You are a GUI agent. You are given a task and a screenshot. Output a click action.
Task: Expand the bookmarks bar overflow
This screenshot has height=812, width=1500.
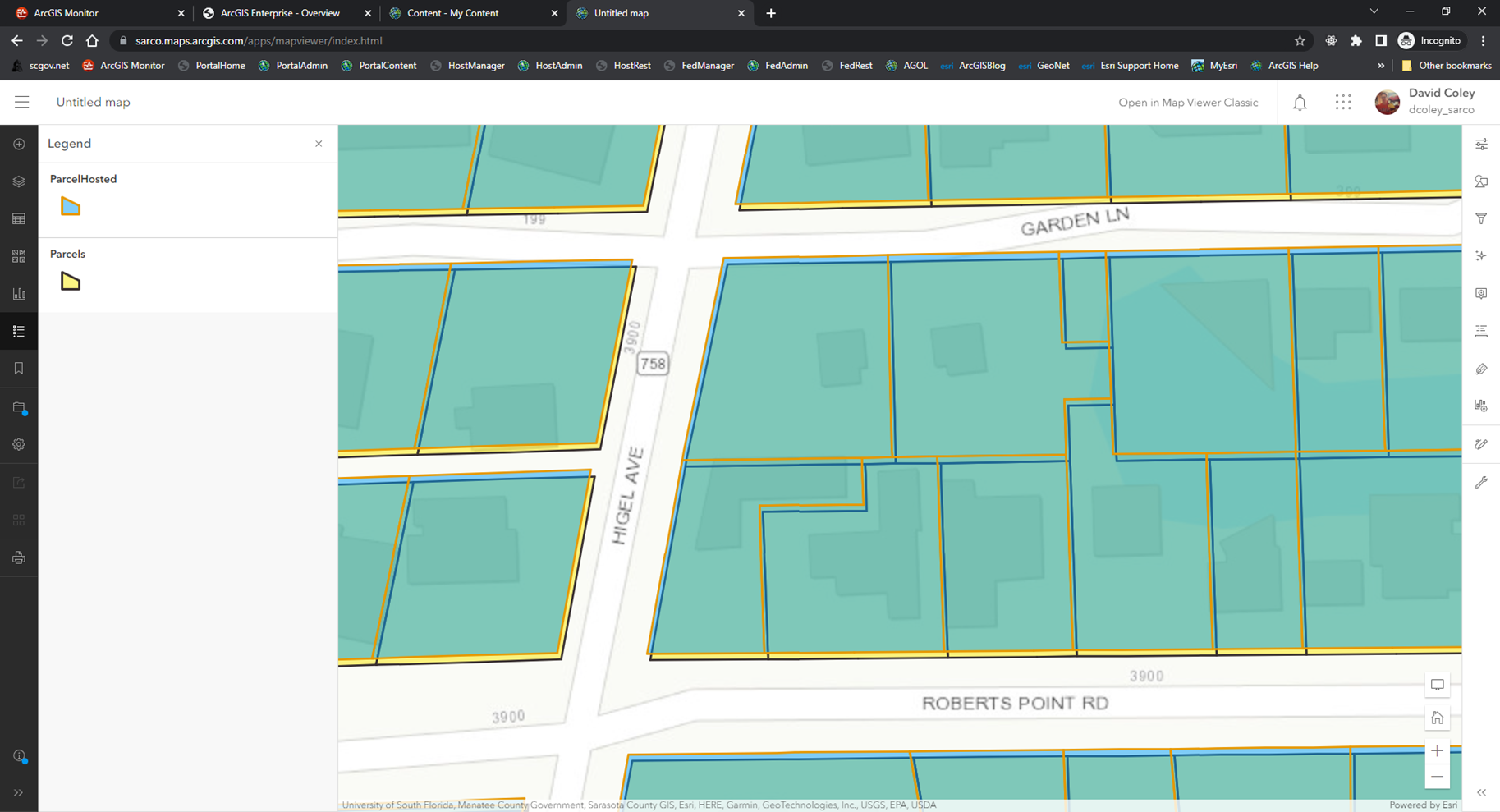pos(1381,66)
